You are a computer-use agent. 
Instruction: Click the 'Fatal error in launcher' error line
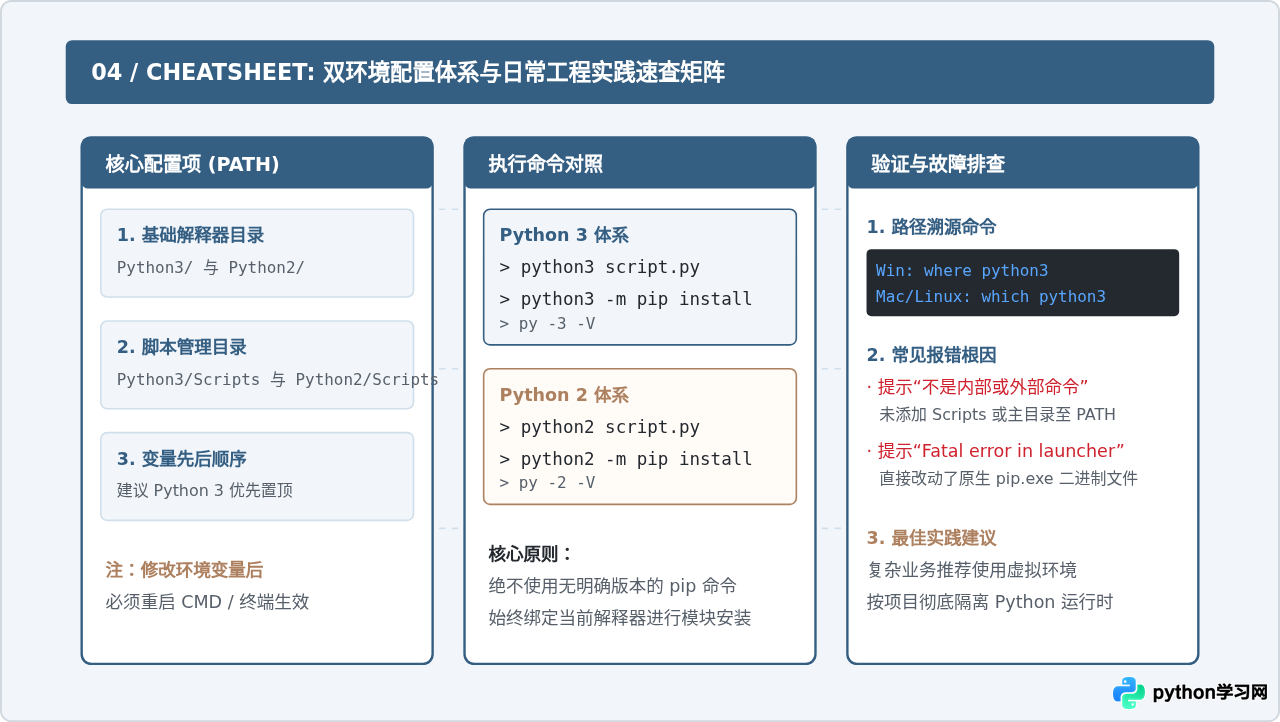[995, 451]
